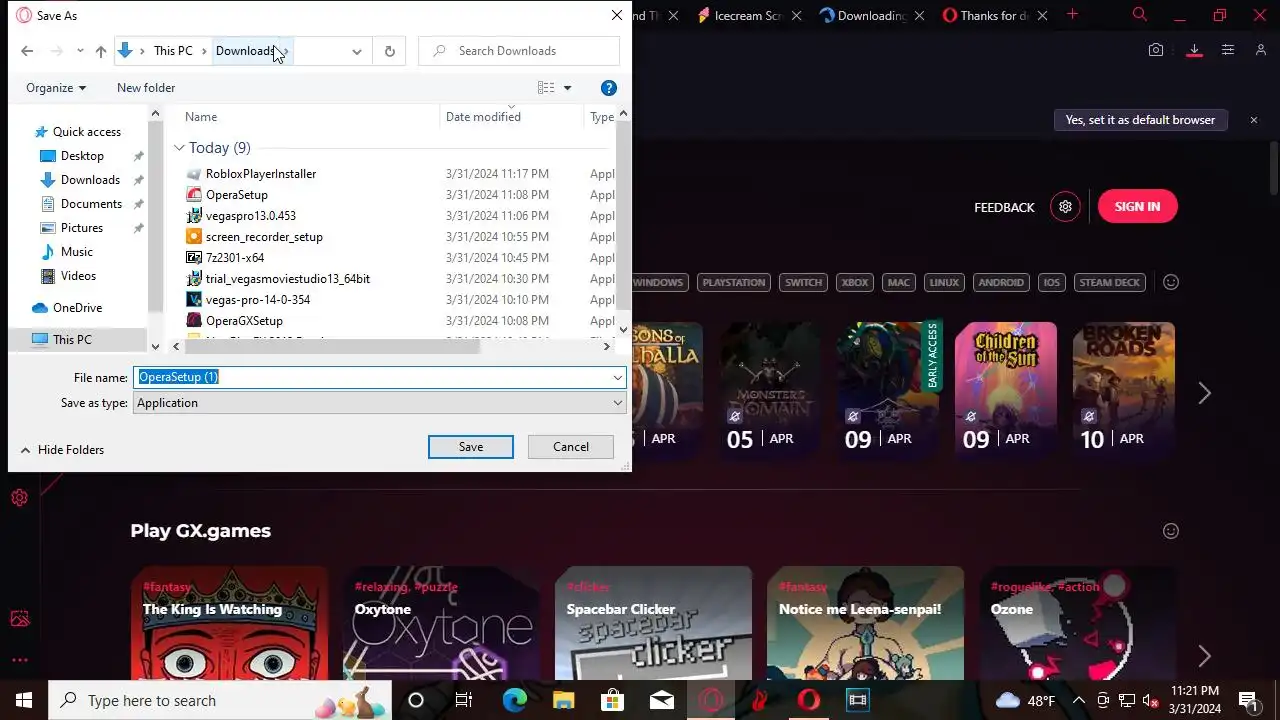This screenshot has height=720, width=1280.
Task: Click the Search Downloads field
Action: [519, 51]
